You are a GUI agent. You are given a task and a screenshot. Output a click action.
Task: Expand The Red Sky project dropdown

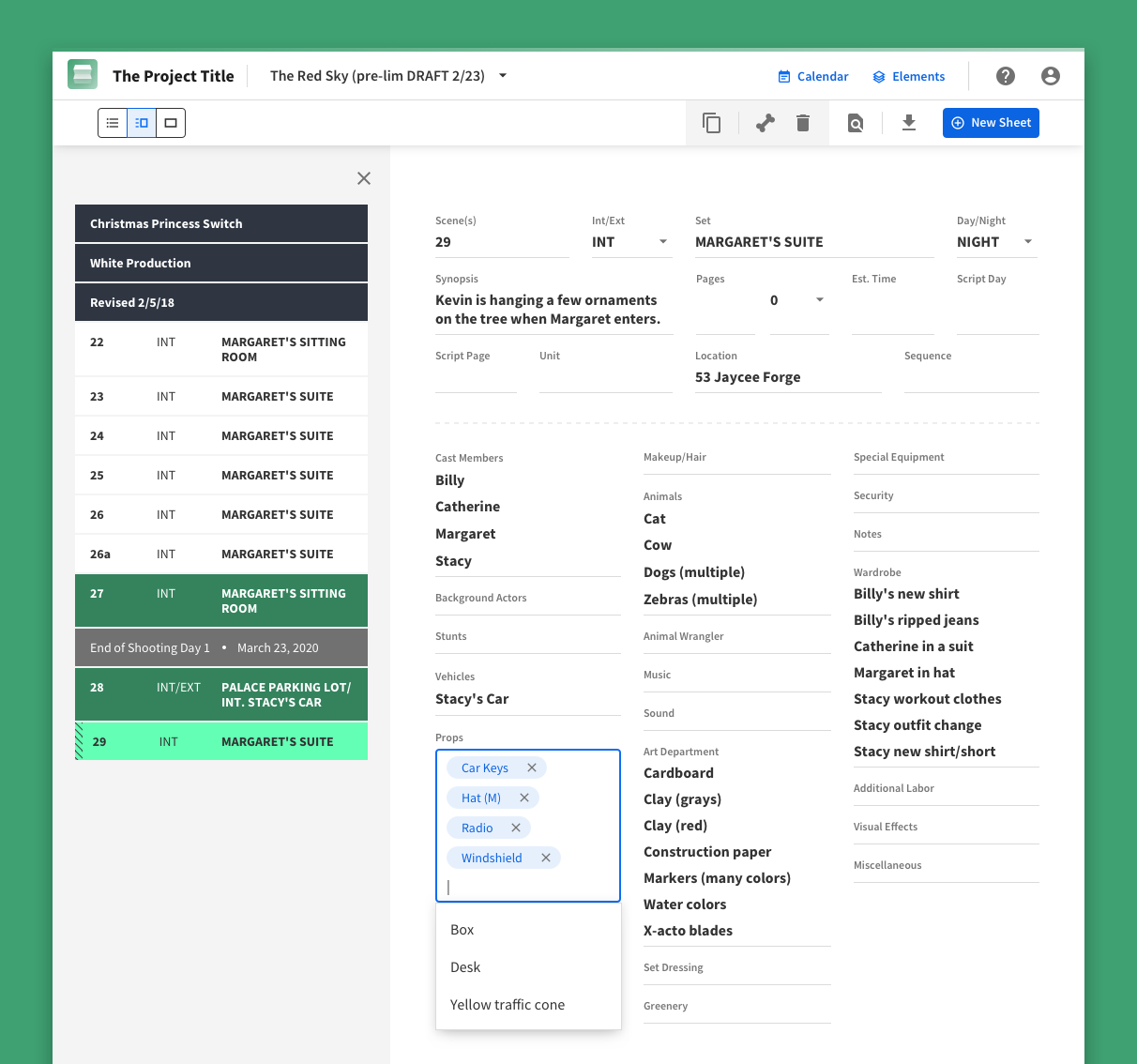pyautogui.click(x=503, y=76)
